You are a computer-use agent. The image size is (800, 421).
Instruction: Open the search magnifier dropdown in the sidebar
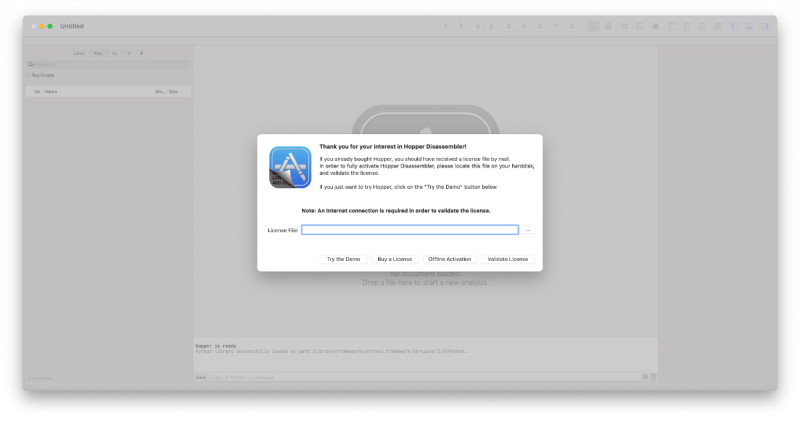click(x=32, y=64)
